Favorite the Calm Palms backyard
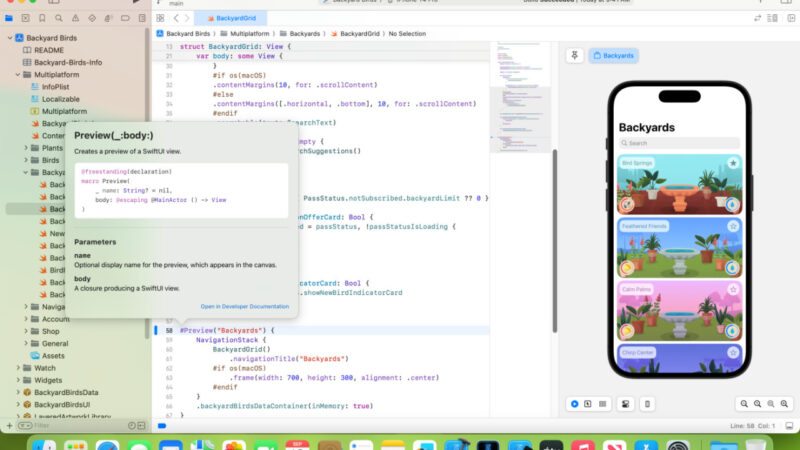Screen dimensions: 800x450 tap(733, 289)
